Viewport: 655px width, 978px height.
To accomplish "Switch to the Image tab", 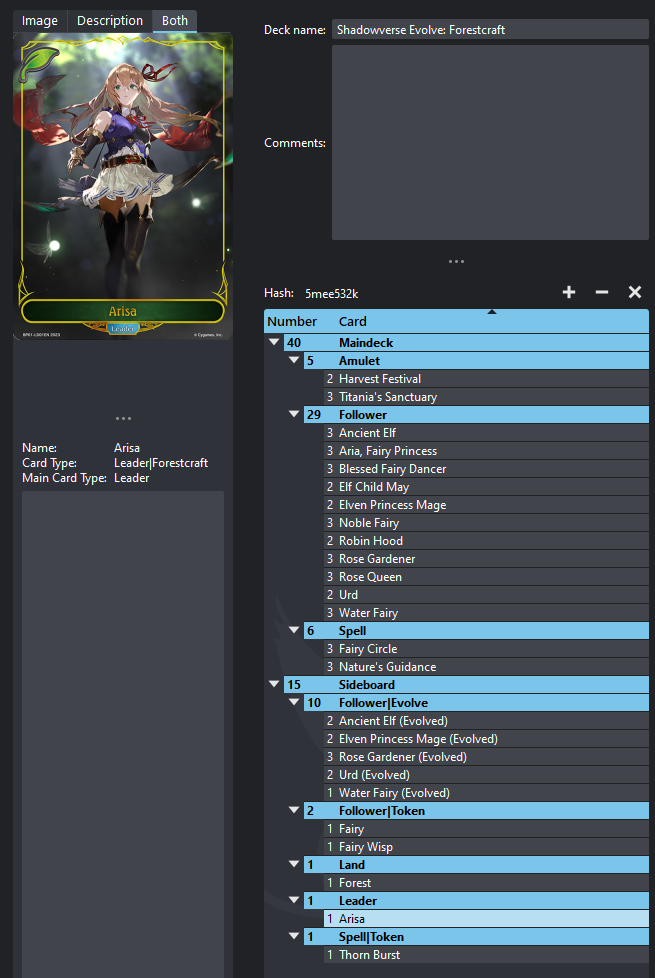I will pyautogui.click(x=40, y=21).
